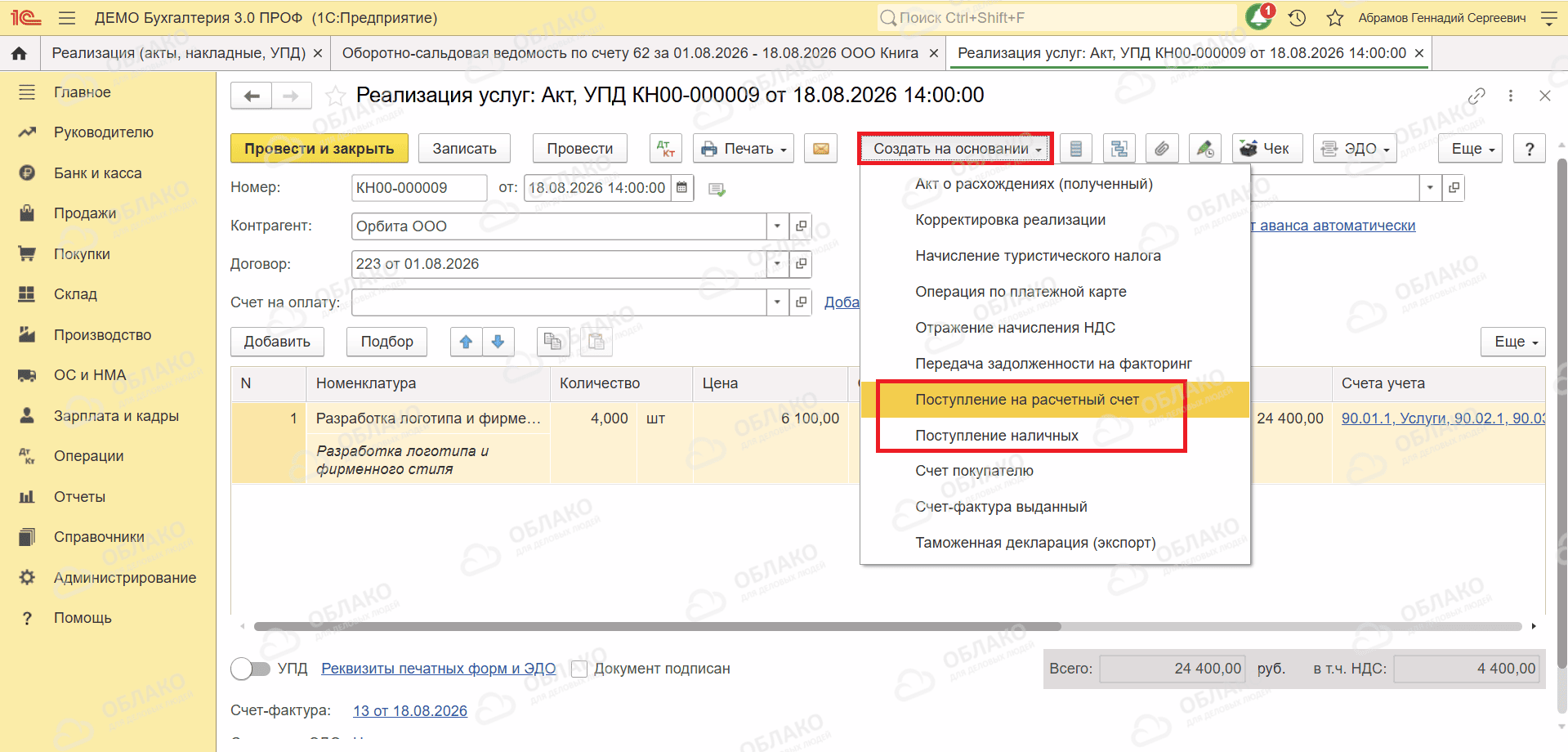Click the home page icon
Screen dimensions: 1568x752
(x=19, y=53)
